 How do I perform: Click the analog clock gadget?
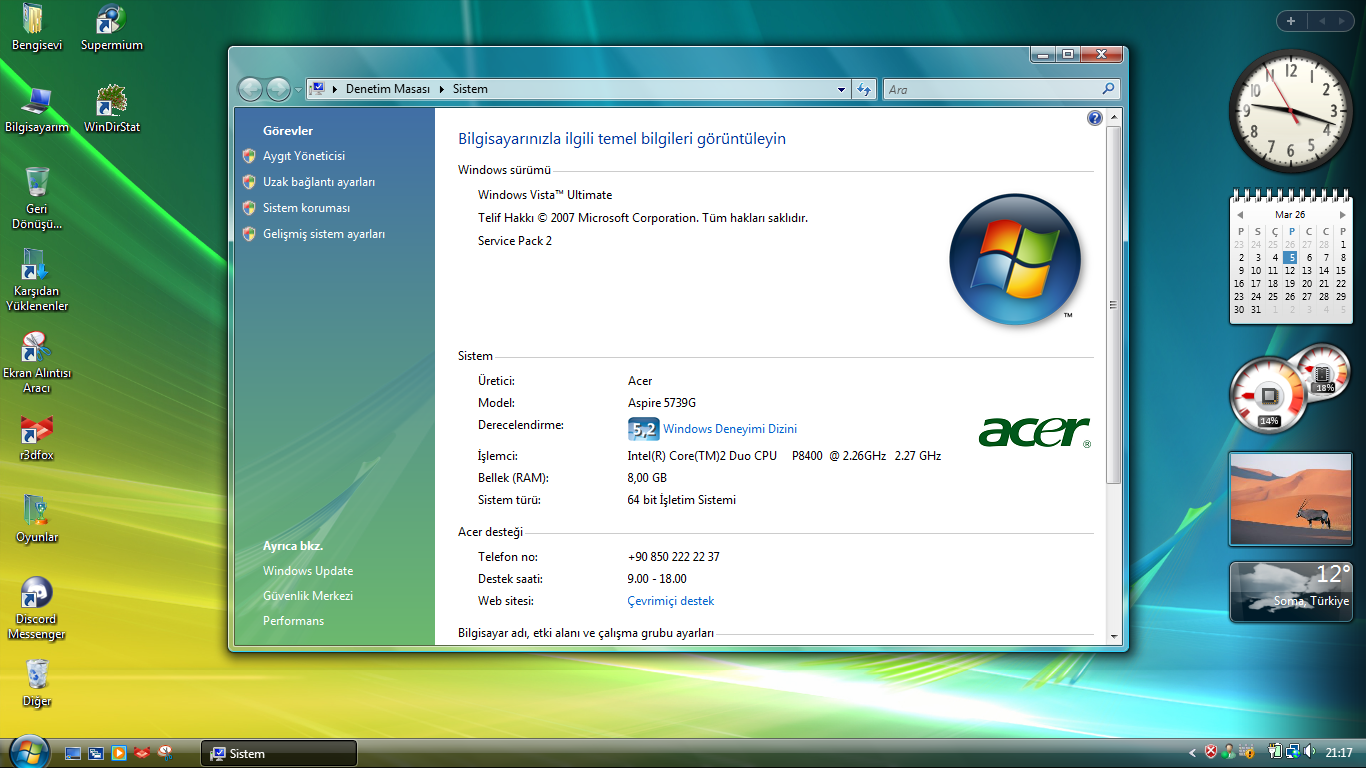coord(1291,111)
